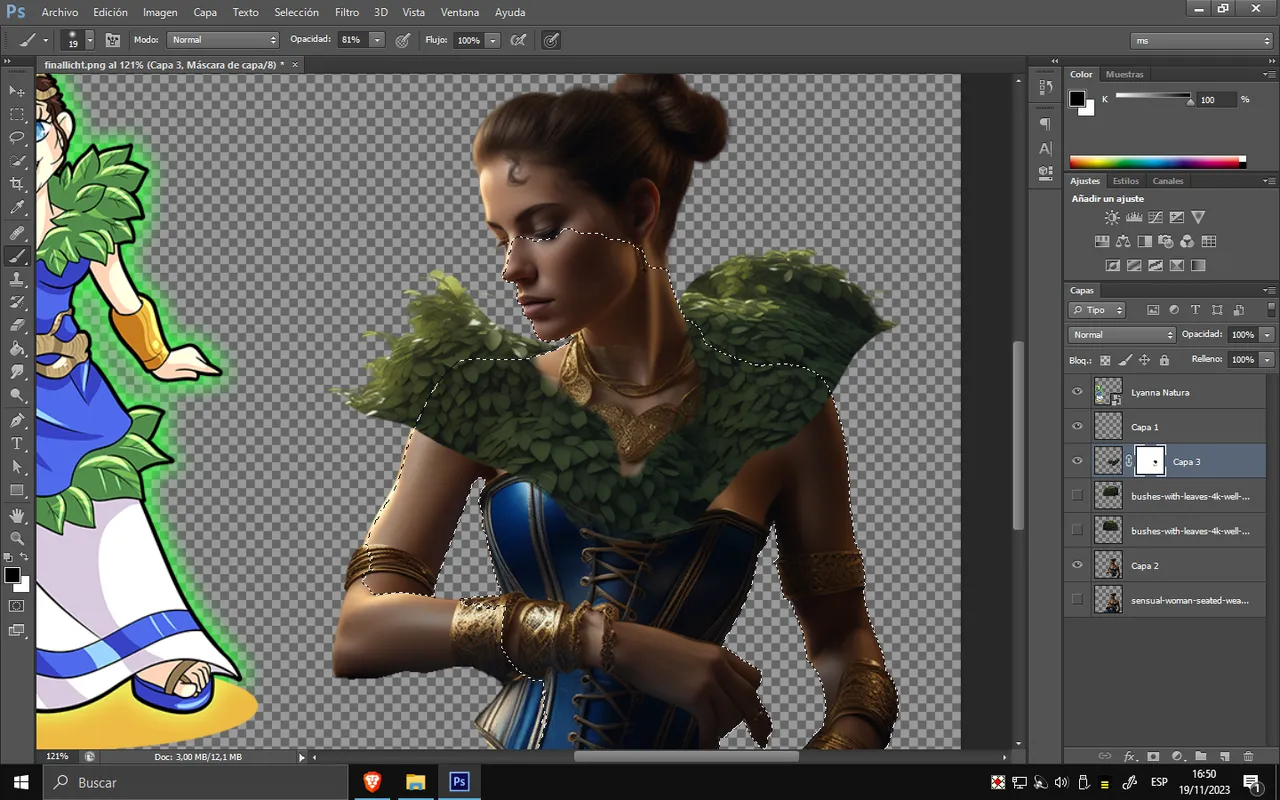
Task: Lock layer position
Action: pyautogui.click(x=1144, y=360)
